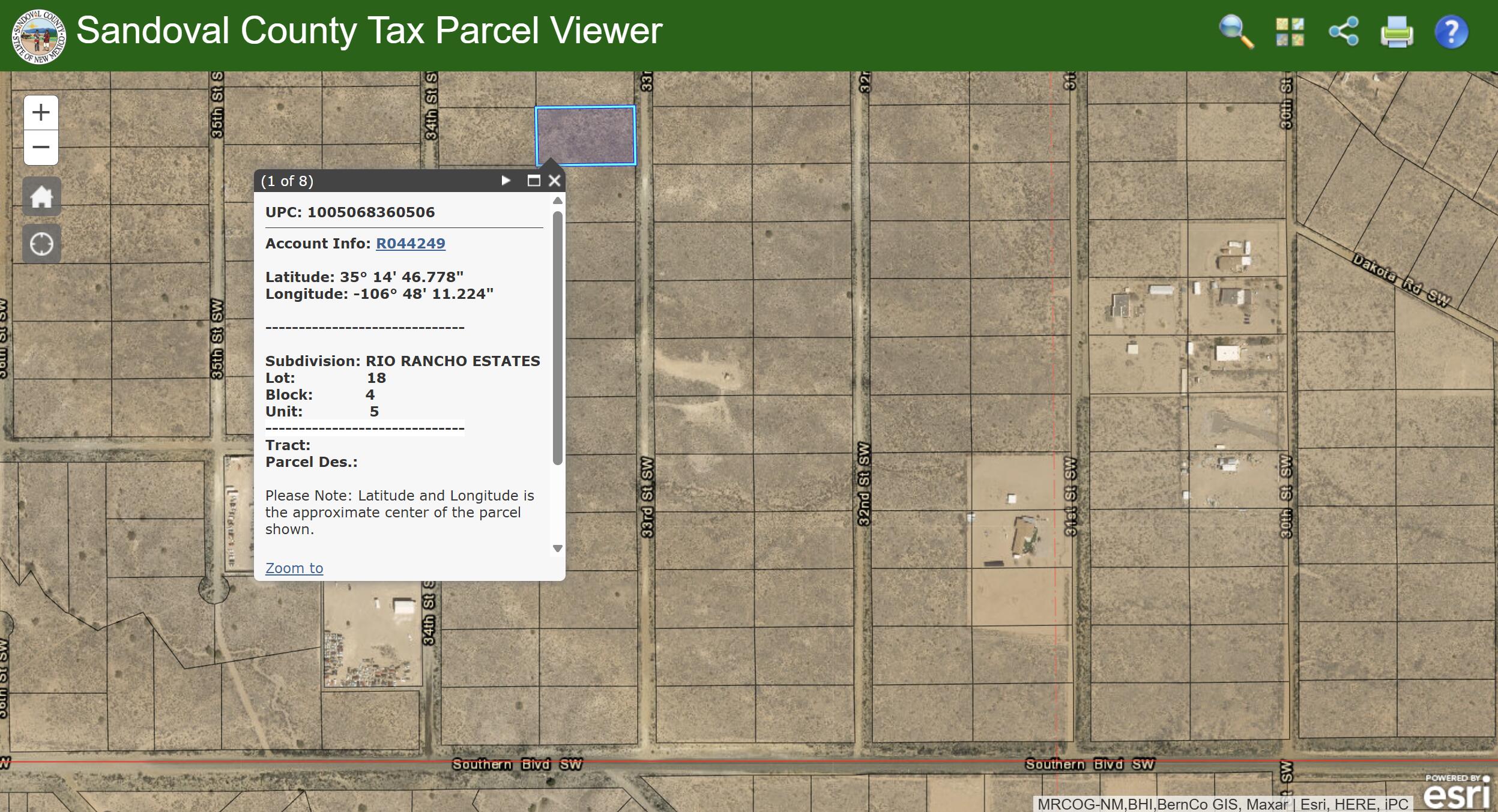
Task: Maximize the parcel info popup
Action: tap(533, 181)
